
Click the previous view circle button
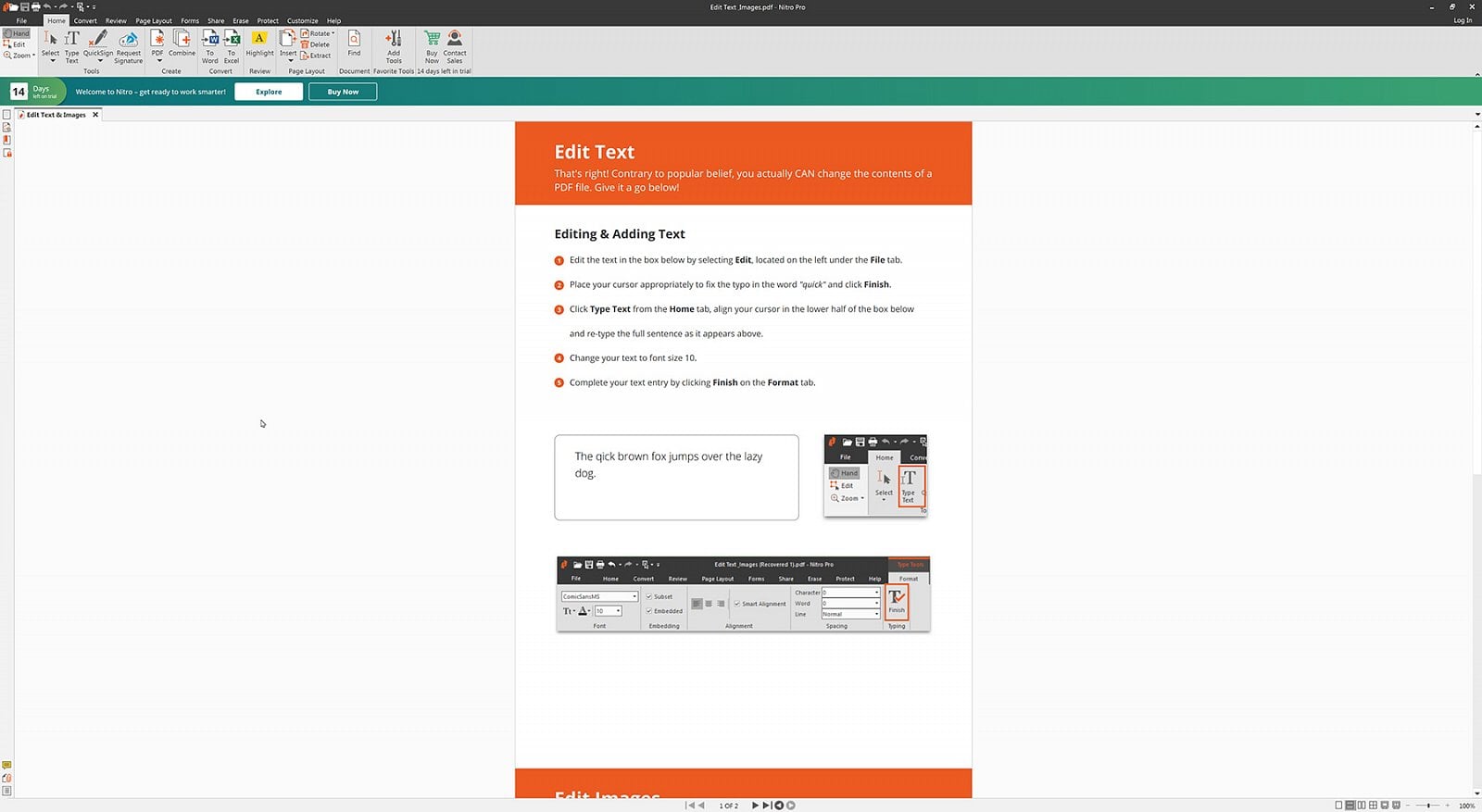click(x=779, y=806)
